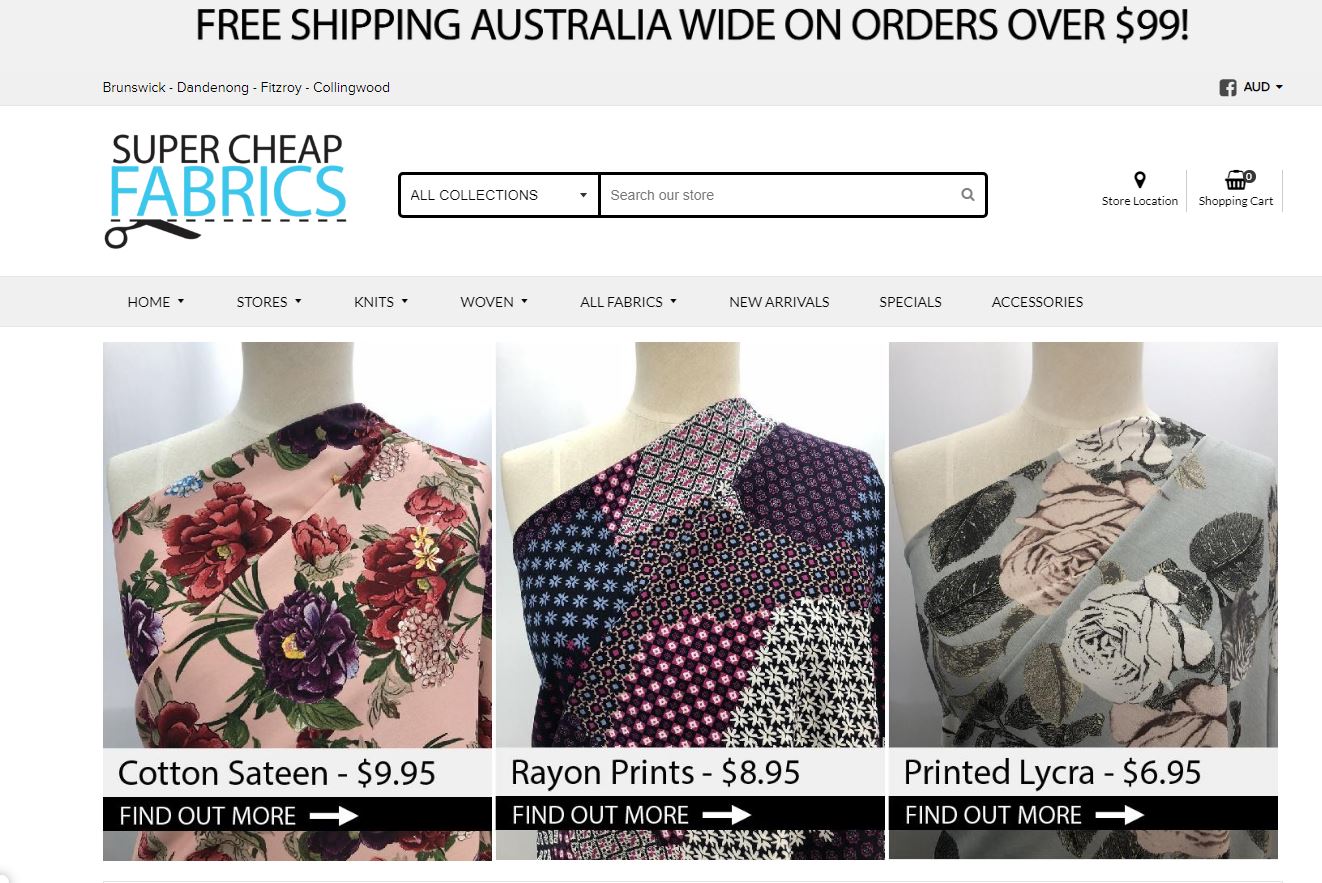Screen dimensions: 1322x883
Task: Open the ACCESSORIES menu item
Action: (1037, 302)
